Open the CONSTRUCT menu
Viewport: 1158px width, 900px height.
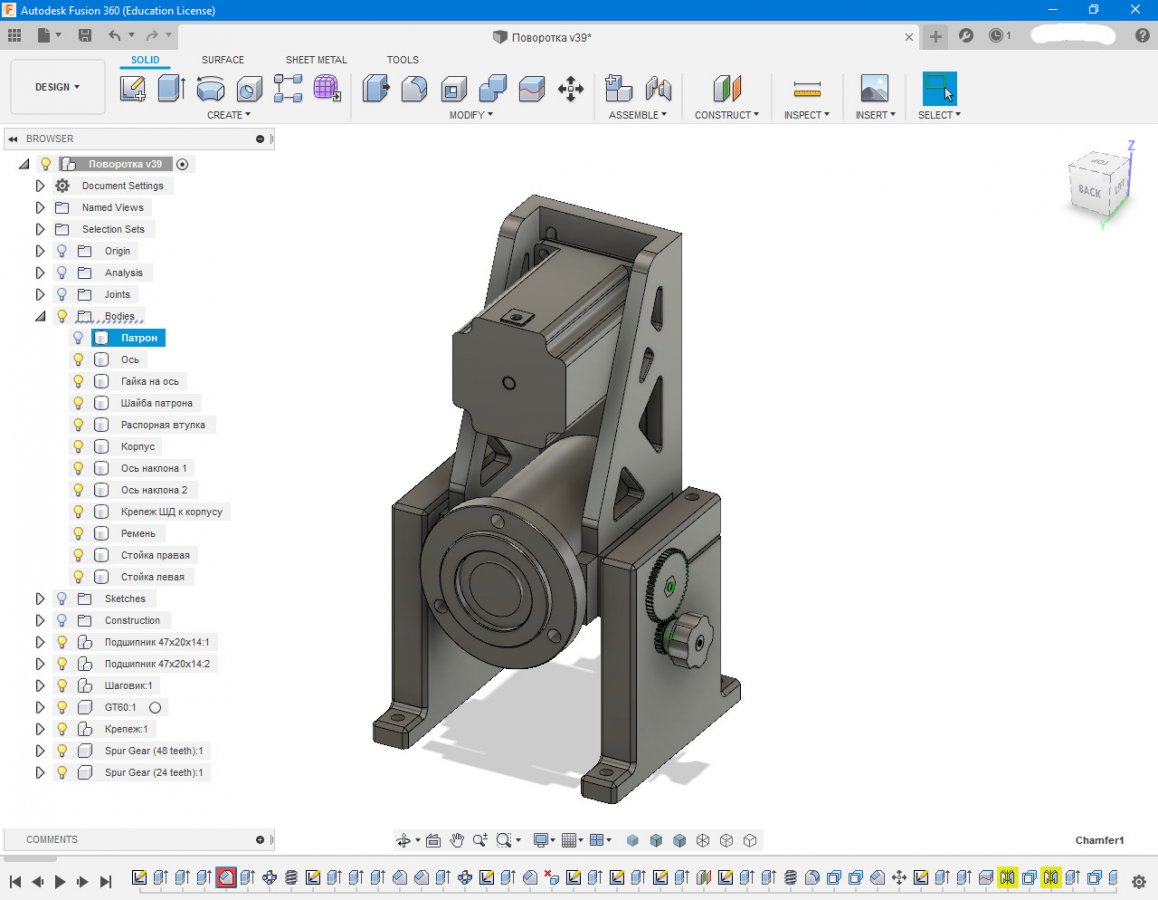coord(726,115)
